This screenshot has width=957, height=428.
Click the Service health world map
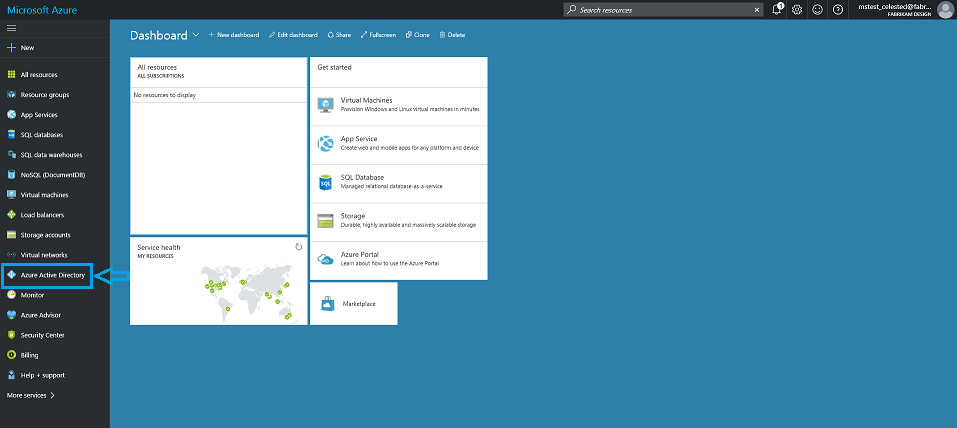pos(240,290)
